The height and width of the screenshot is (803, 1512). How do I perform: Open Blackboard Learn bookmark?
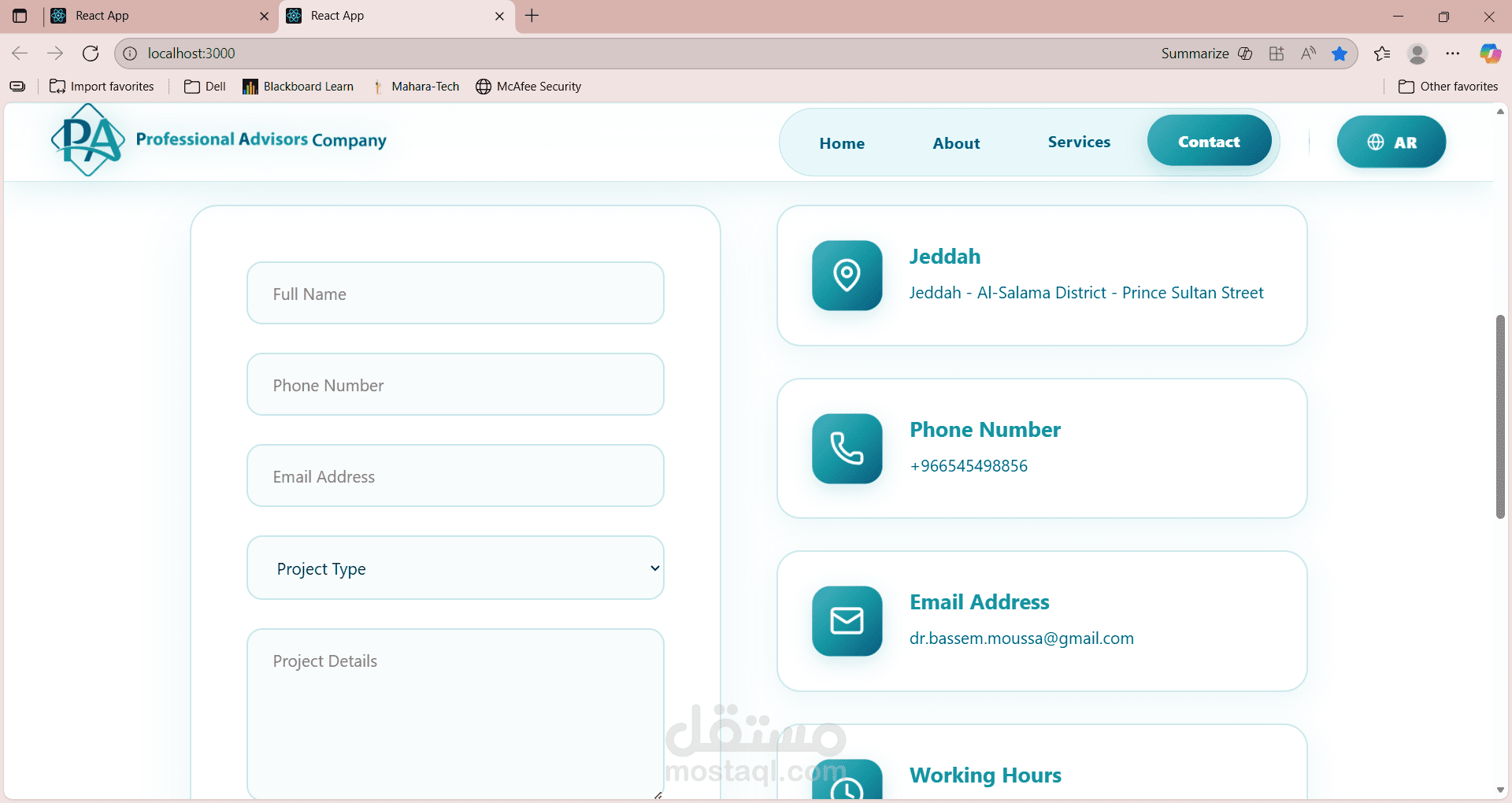coord(298,87)
